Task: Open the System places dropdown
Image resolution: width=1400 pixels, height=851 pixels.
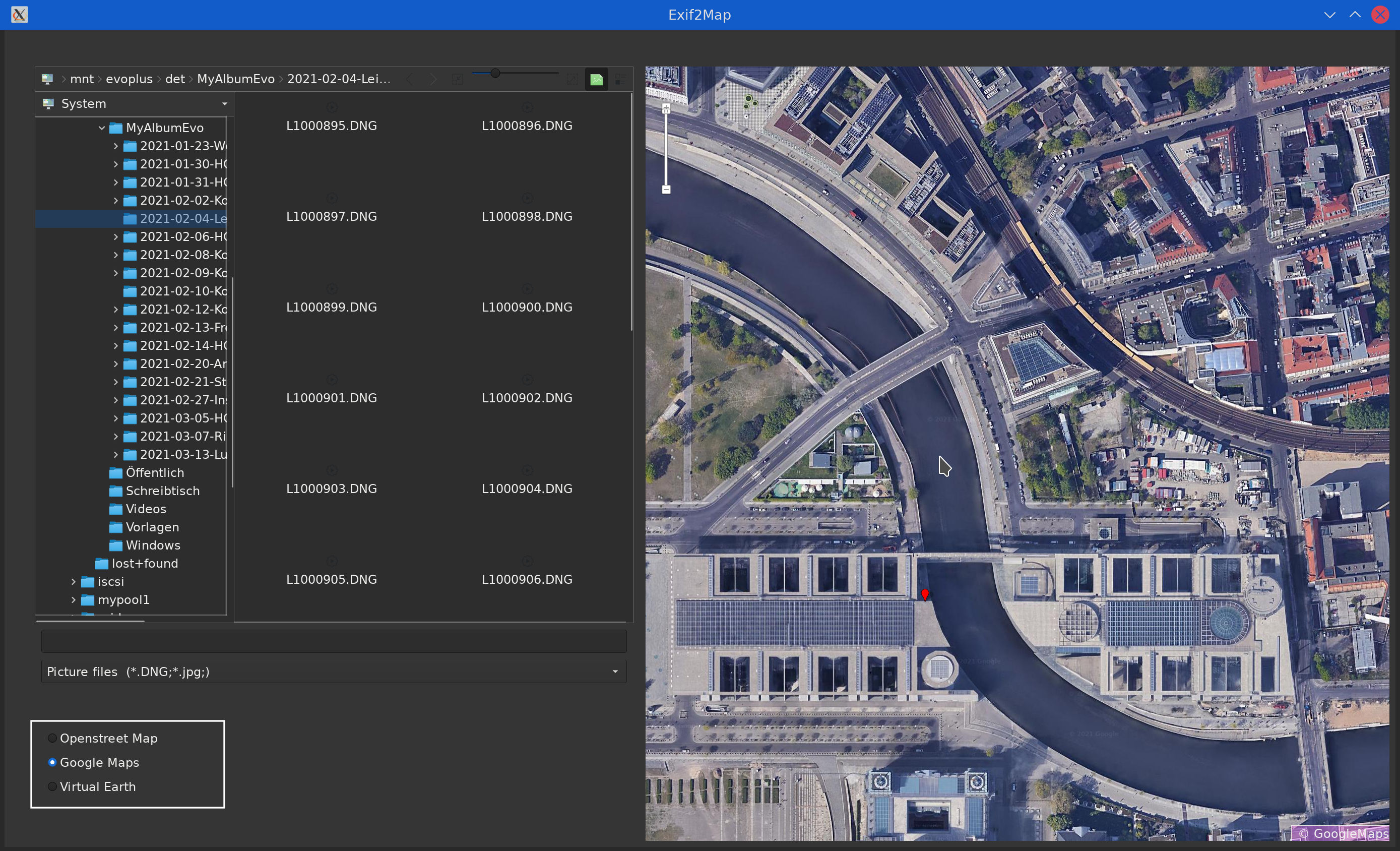Action: [x=135, y=103]
